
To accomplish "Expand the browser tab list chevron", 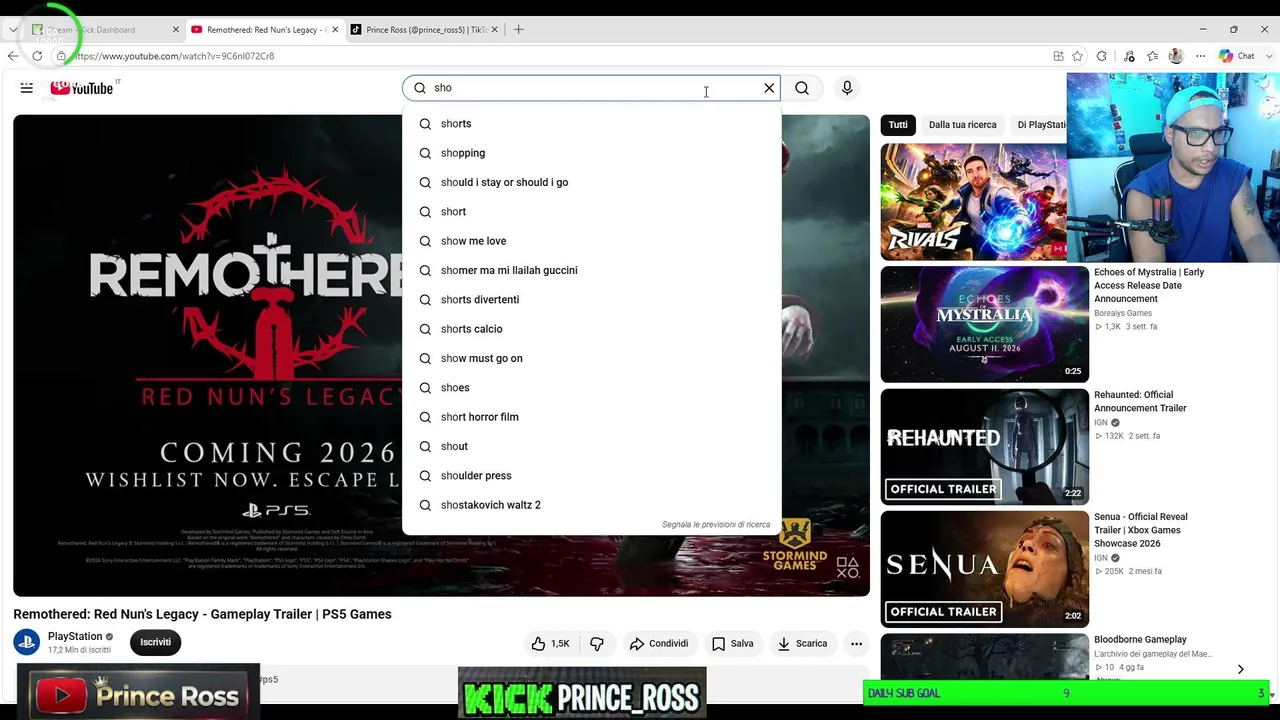I will pyautogui.click(x=12, y=30).
